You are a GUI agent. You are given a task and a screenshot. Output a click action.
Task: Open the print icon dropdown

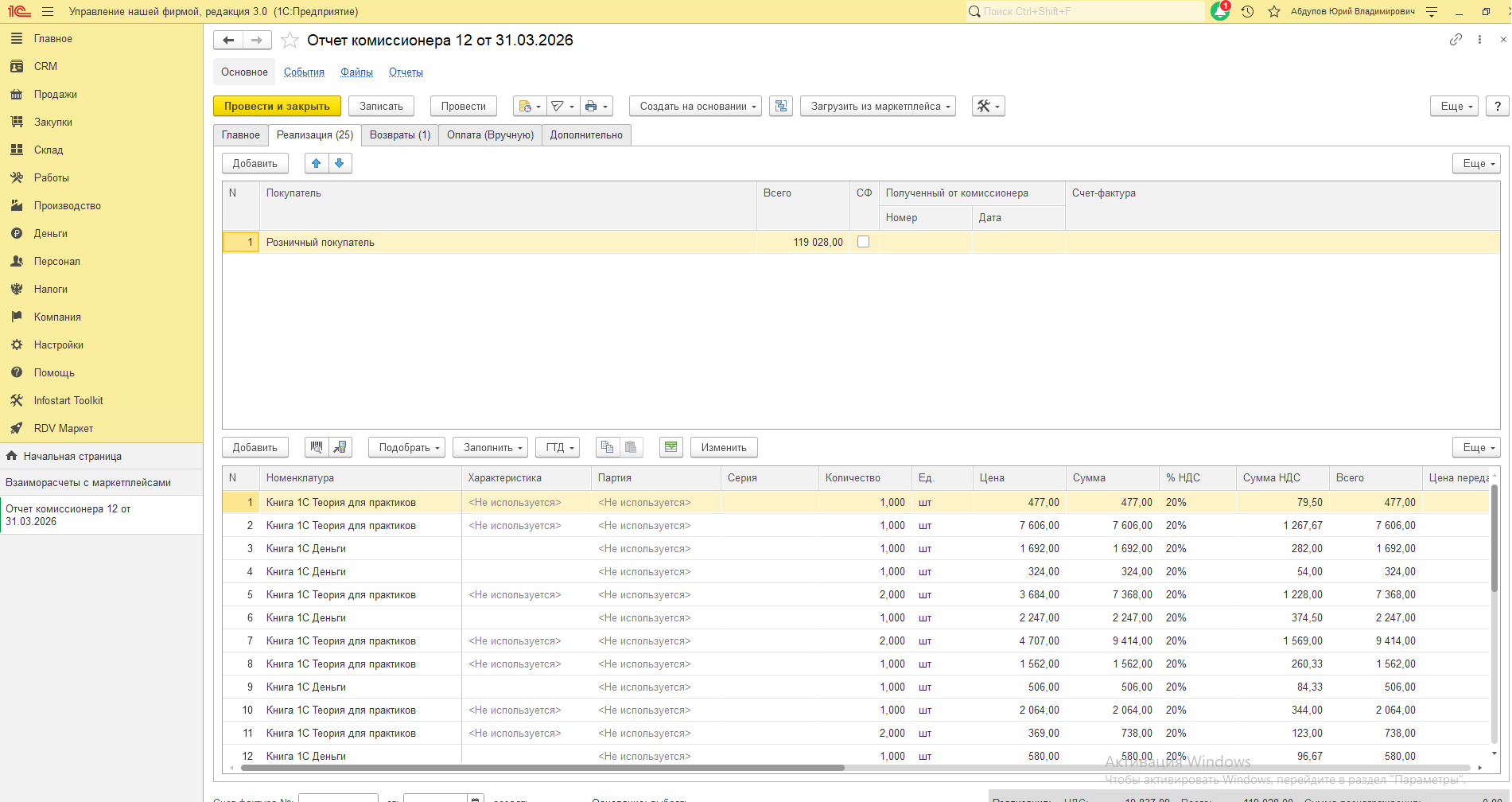pos(595,106)
